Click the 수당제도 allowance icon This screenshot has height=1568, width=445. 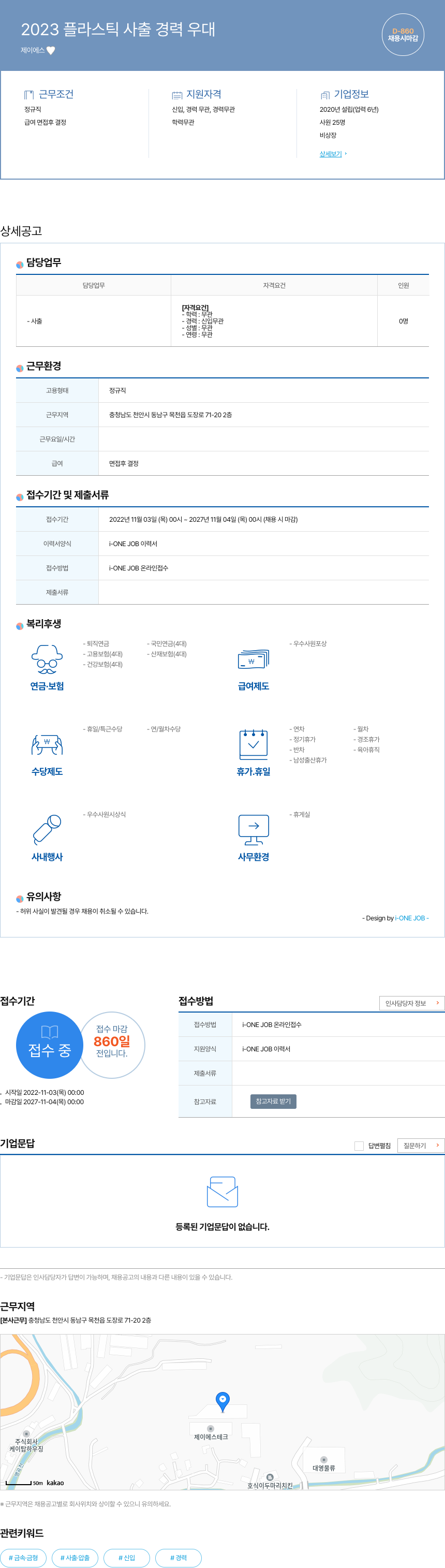(47, 744)
